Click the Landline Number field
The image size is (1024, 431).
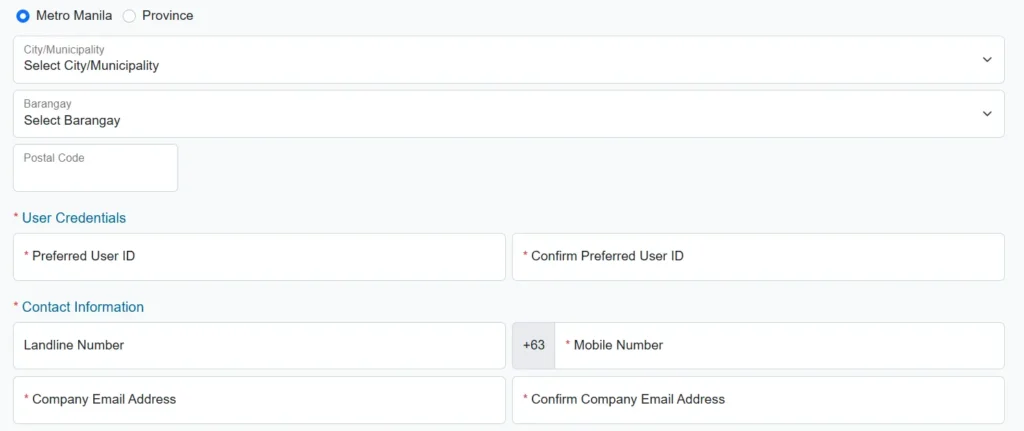(x=259, y=345)
